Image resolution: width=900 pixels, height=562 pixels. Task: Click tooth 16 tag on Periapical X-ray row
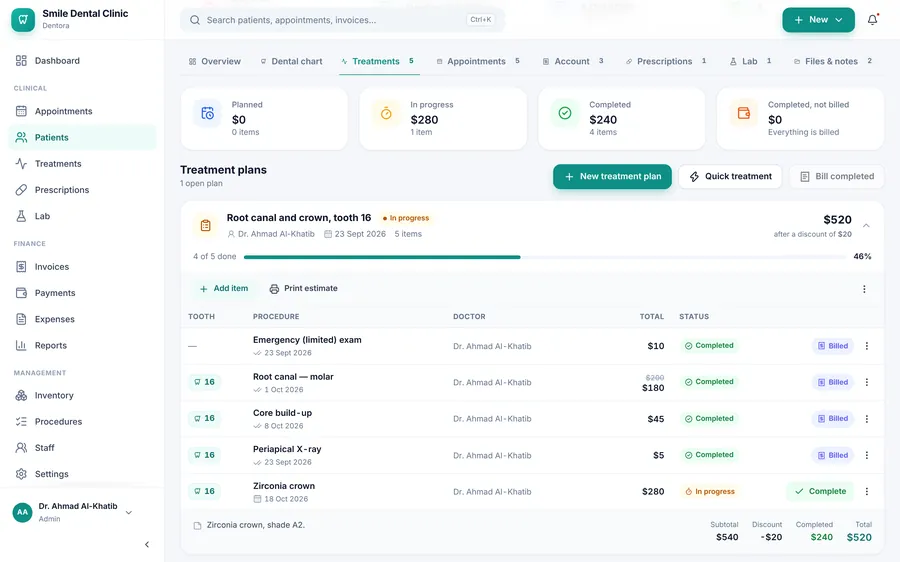[x=204, y=455]
